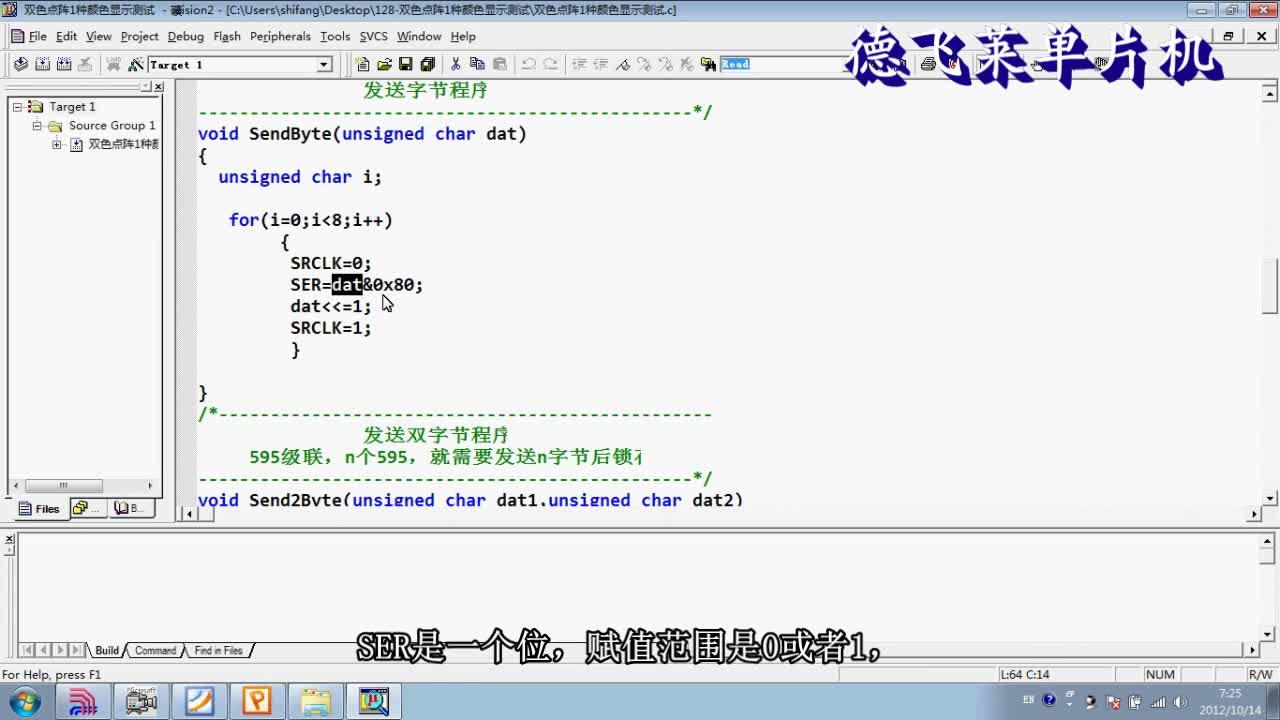Switch to the Build output tab
The image size is (1280, 720).
(107, 650)
